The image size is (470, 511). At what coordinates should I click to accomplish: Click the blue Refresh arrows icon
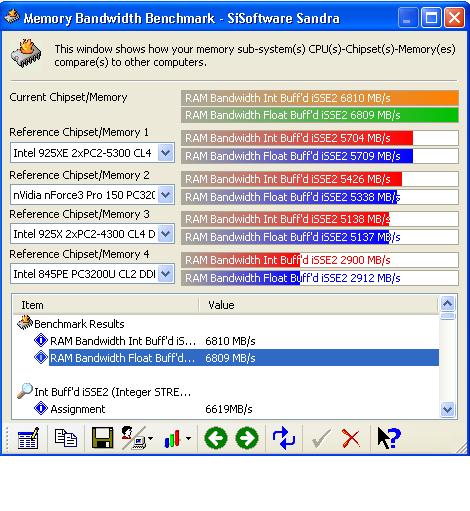pyautogui.click(x=284, y=438)
